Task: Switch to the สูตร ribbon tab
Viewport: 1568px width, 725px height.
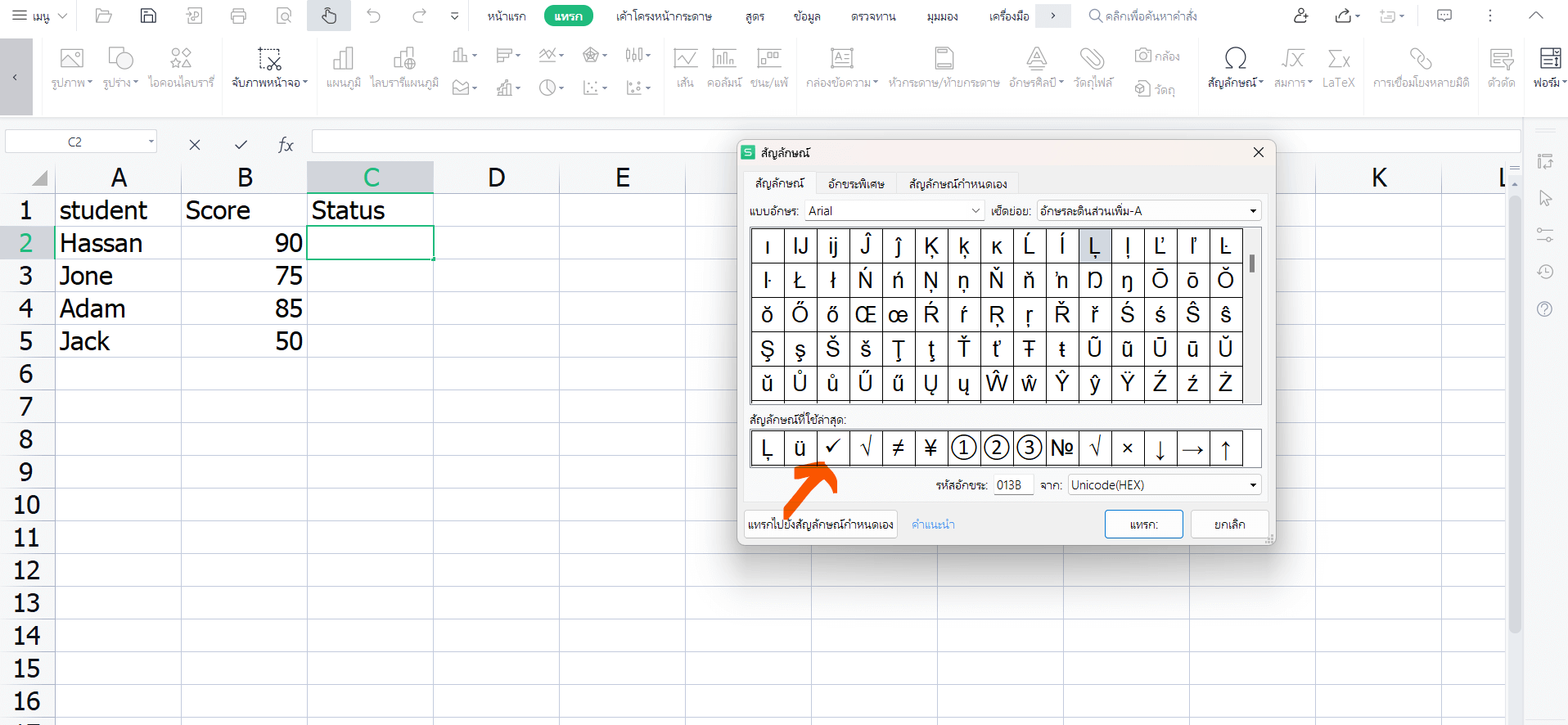Action: coord(755,16)
